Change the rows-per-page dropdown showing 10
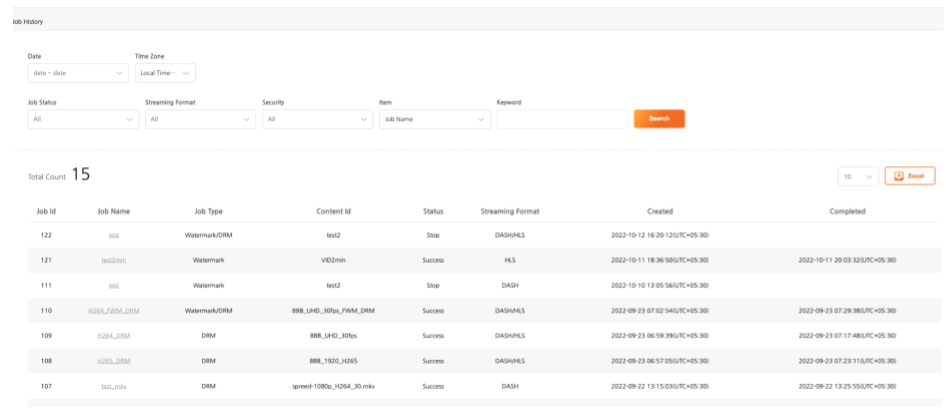This screenshot has height=409, width=946. coord(858,176)
